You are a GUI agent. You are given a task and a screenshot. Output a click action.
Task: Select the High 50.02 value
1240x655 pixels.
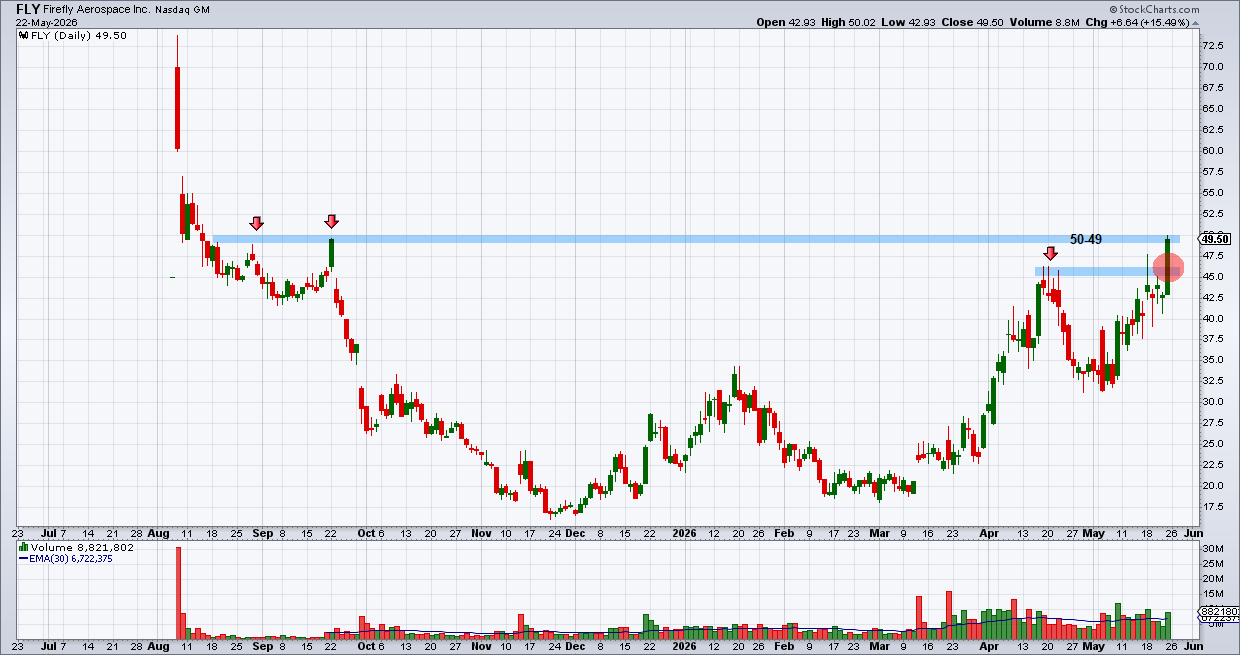pos(860,22)
